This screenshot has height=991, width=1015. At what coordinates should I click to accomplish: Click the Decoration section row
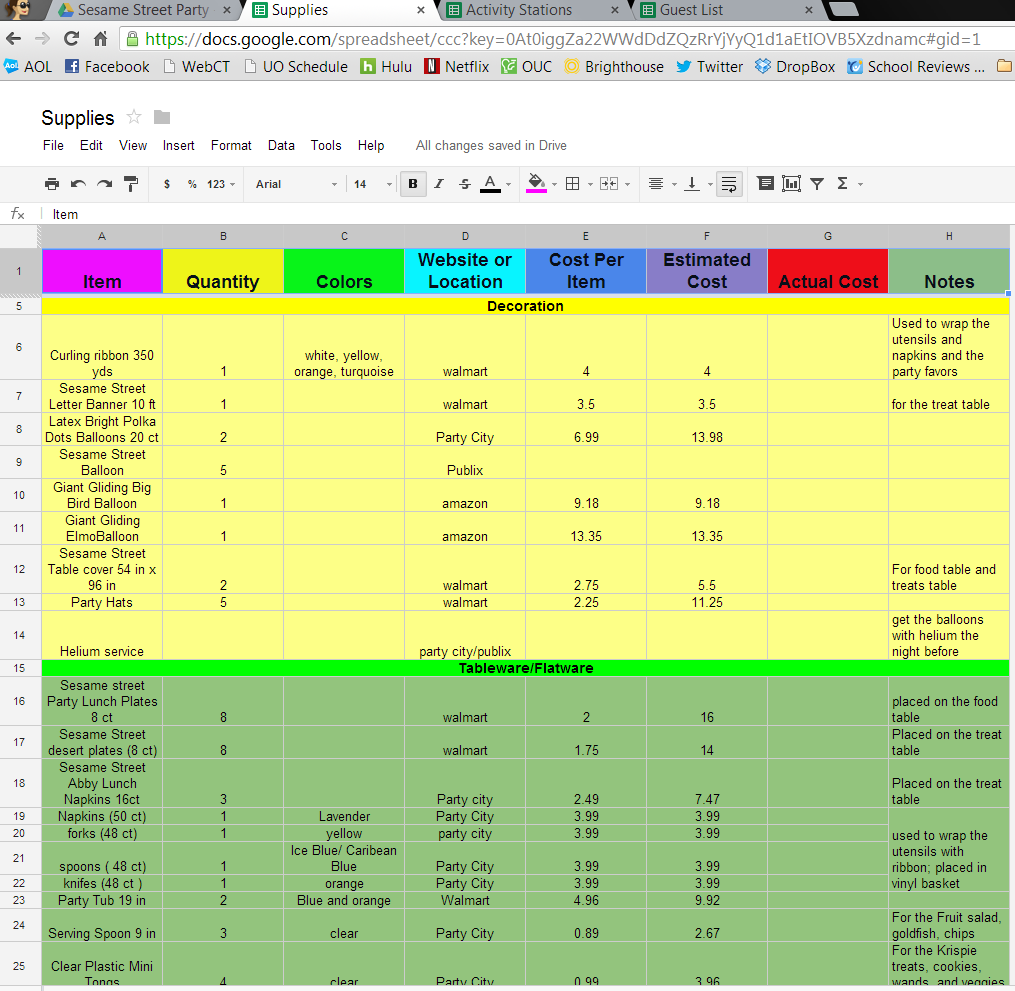tap(525, 306)
